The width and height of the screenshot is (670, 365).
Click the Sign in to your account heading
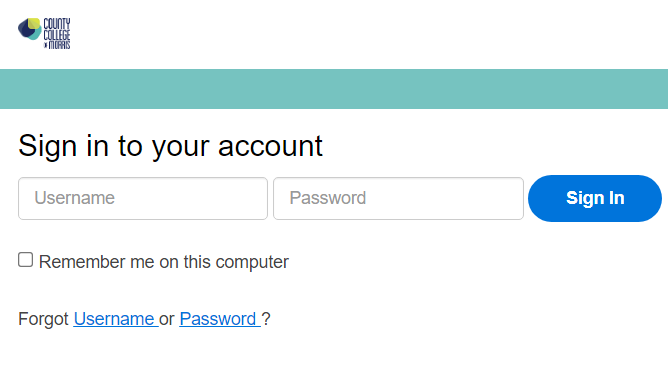click(170, 146)
